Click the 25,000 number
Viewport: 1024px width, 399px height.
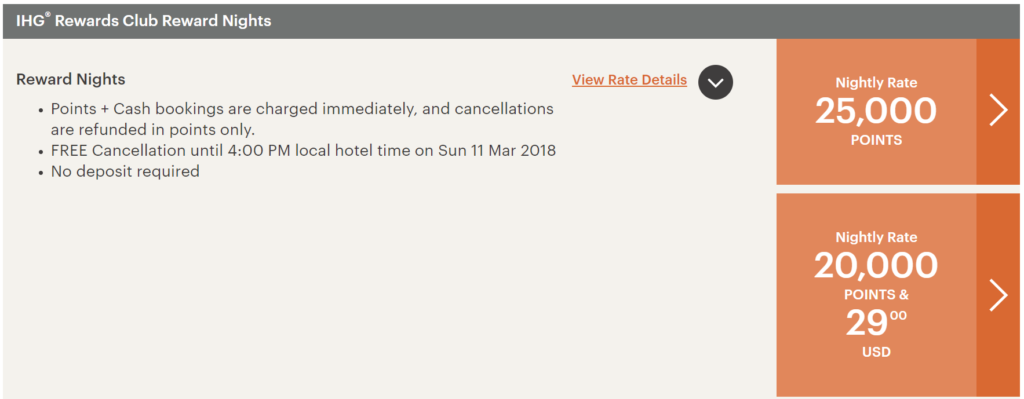(876, 112)
